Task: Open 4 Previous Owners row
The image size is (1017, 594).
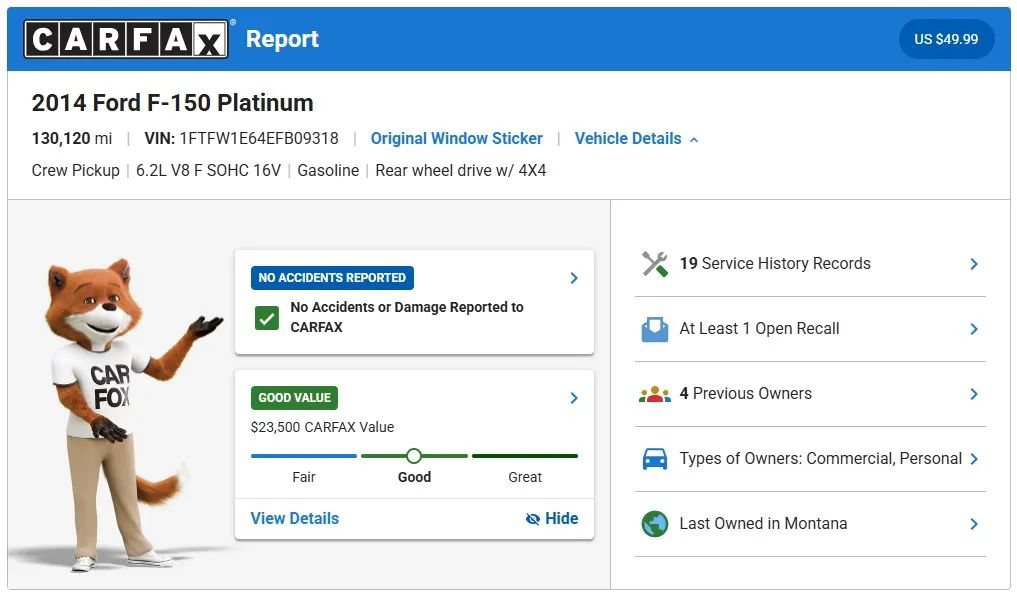Action: 810,394
